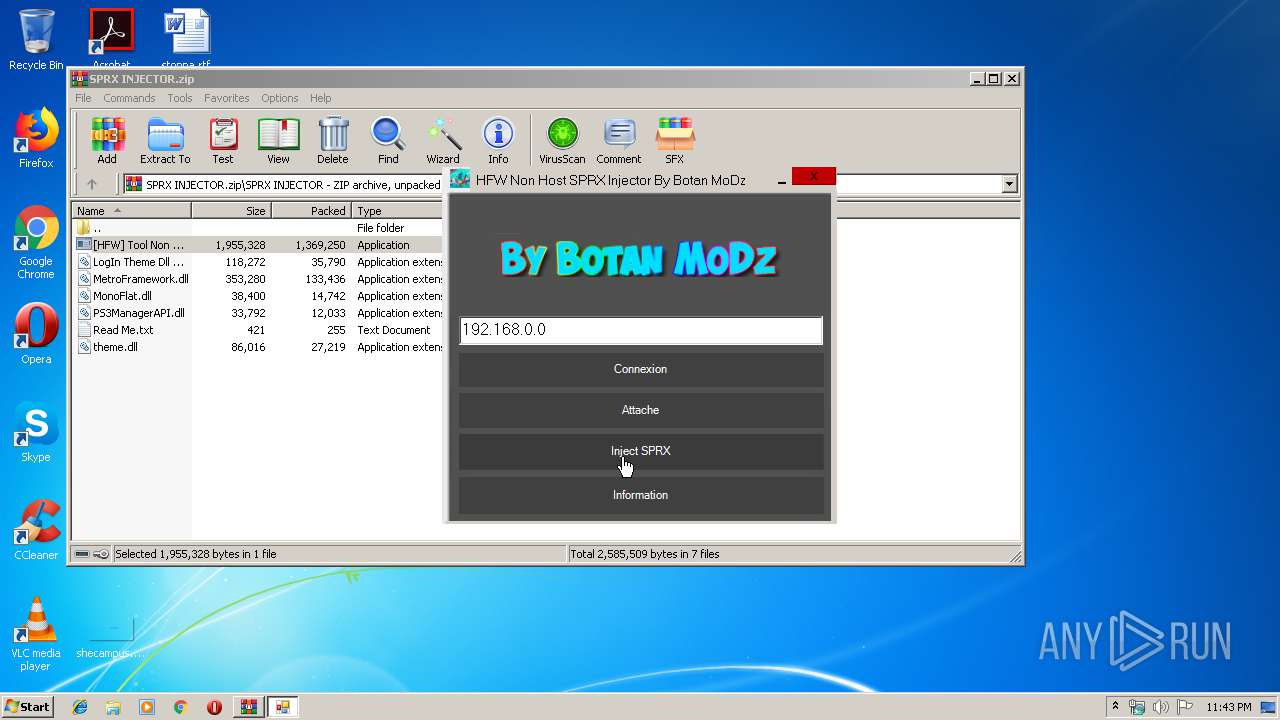Open the Favorites menu
This screenshot has height=720, width=1280.
(227, 98)
